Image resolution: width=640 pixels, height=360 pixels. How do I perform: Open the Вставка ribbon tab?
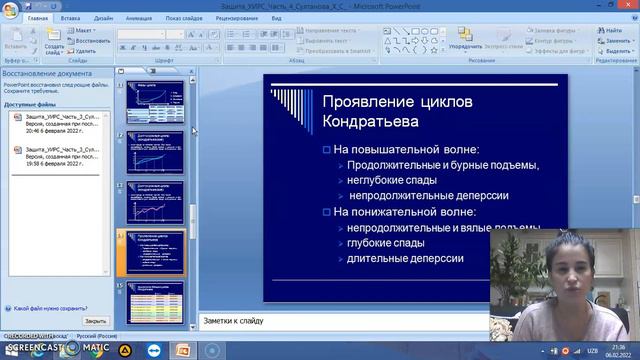[x=70, y=18]
